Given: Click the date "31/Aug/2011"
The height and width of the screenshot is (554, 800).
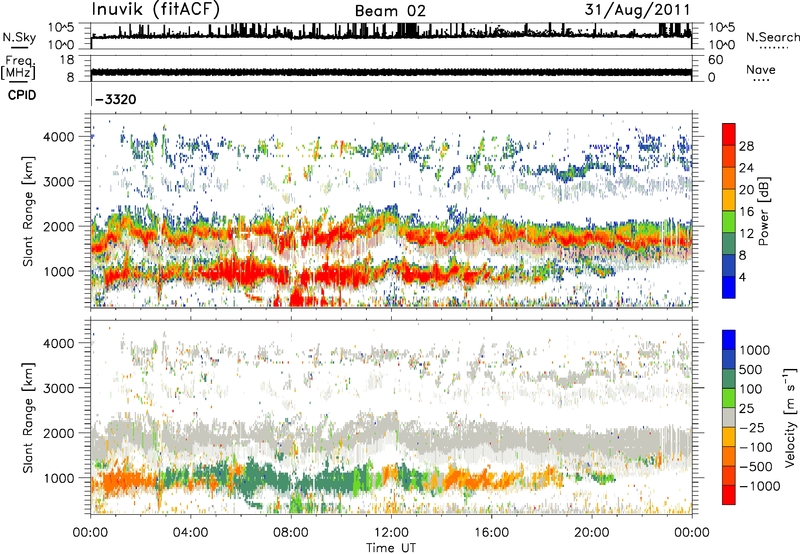Looking at the screenshot, I should click(x=637, y=9).
